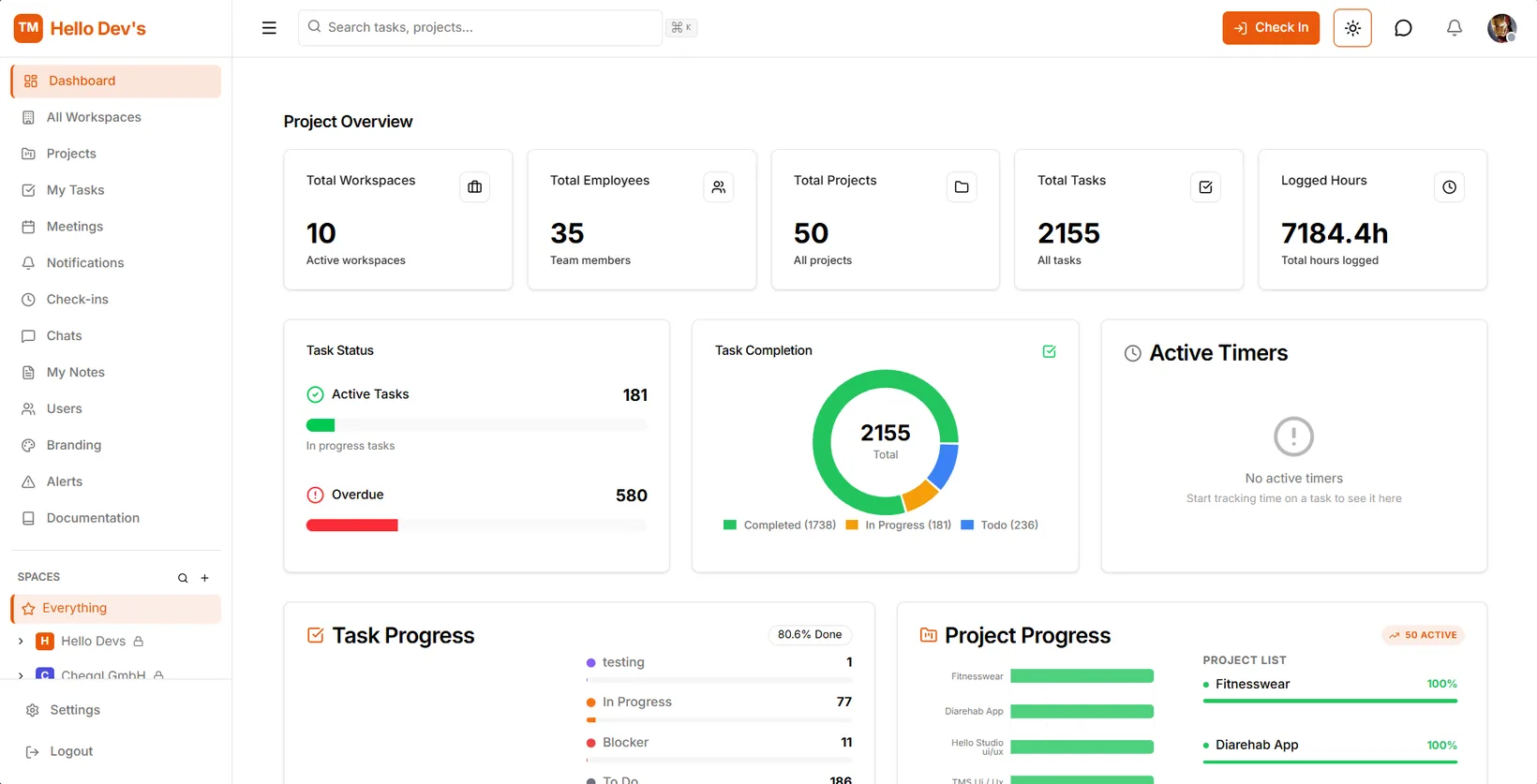Click the Task Progress checkbox icon
This screenshot has width=1537, height=784.
point(316,635)
